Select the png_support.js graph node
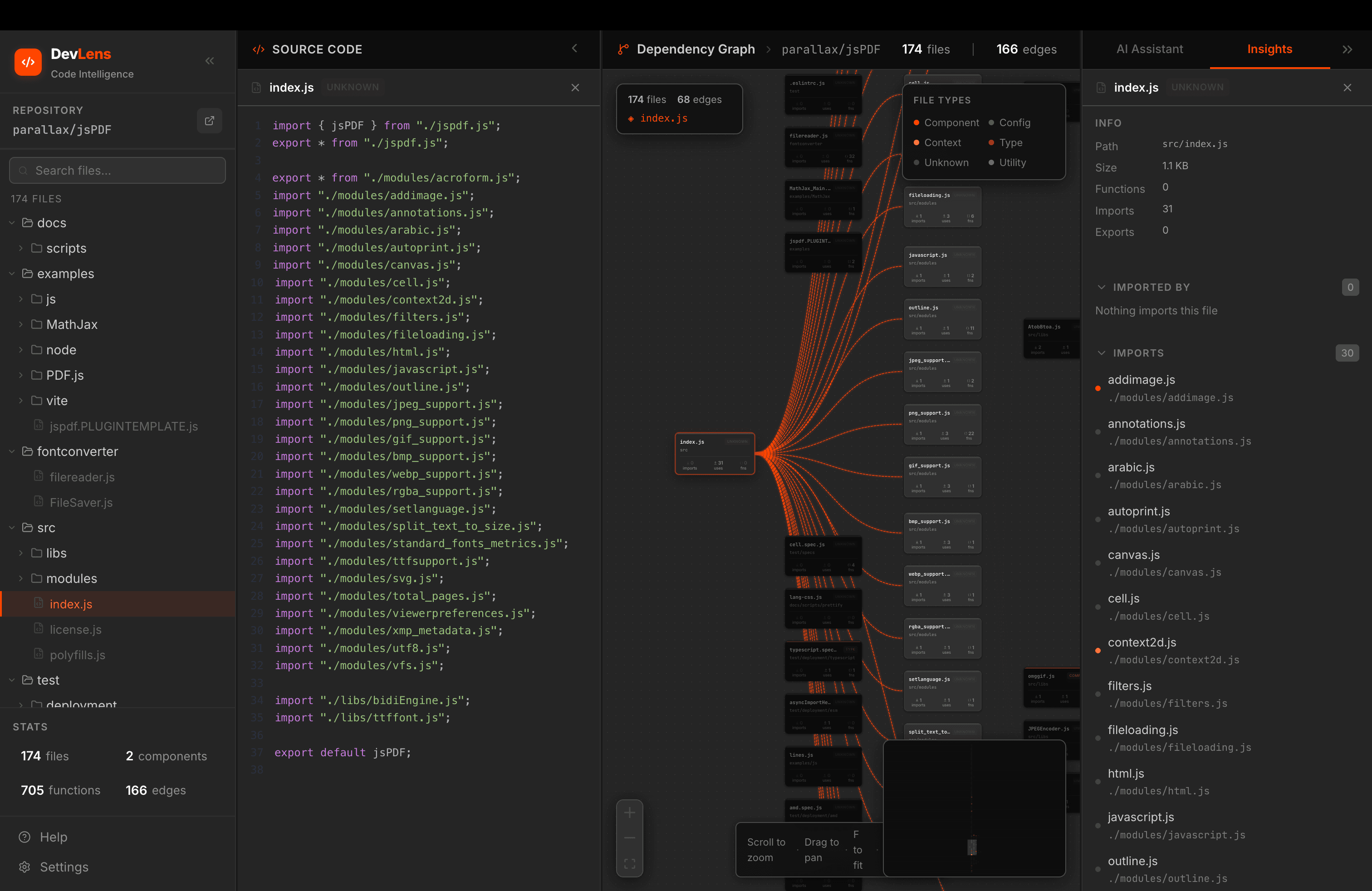 (x=942, y=425)
